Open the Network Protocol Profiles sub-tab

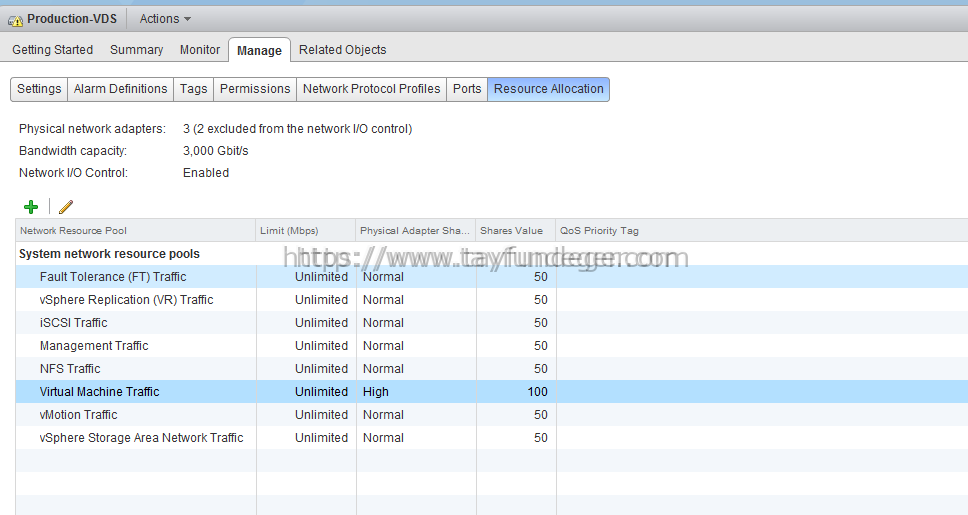[x=372, y=89]
